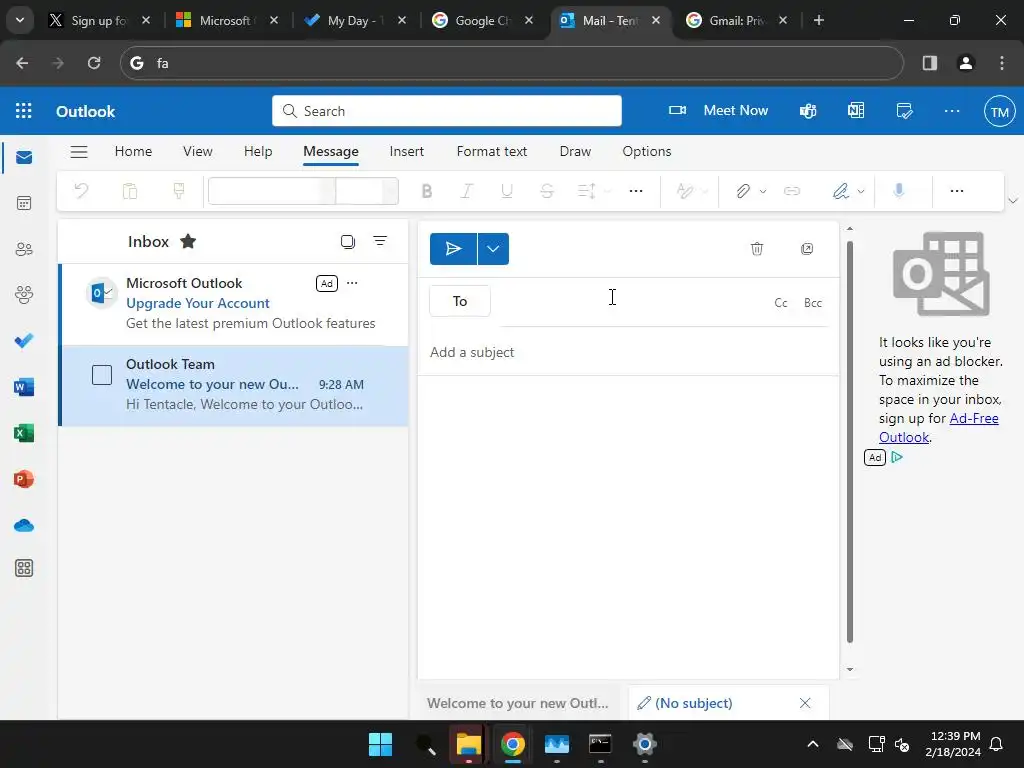This screenshot has width=1024, height=768.
Task: Open the Options ribbon tab
Action: click(647, 152)
